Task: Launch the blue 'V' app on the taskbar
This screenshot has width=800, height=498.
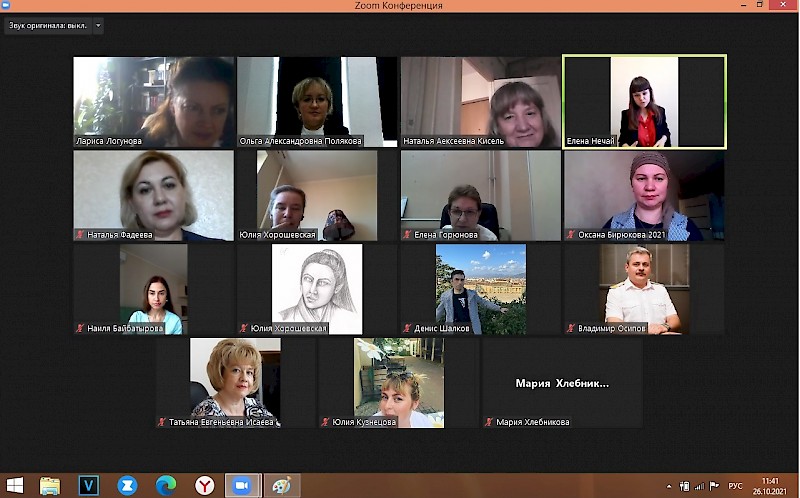Action: click(x=89, y=485)
